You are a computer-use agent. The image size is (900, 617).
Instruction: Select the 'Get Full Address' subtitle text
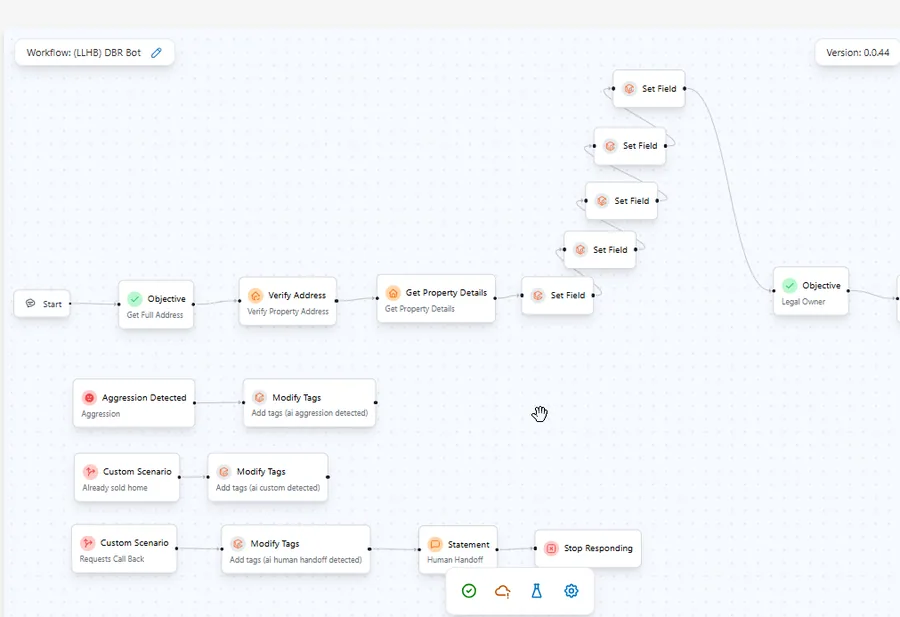(155, 315)
